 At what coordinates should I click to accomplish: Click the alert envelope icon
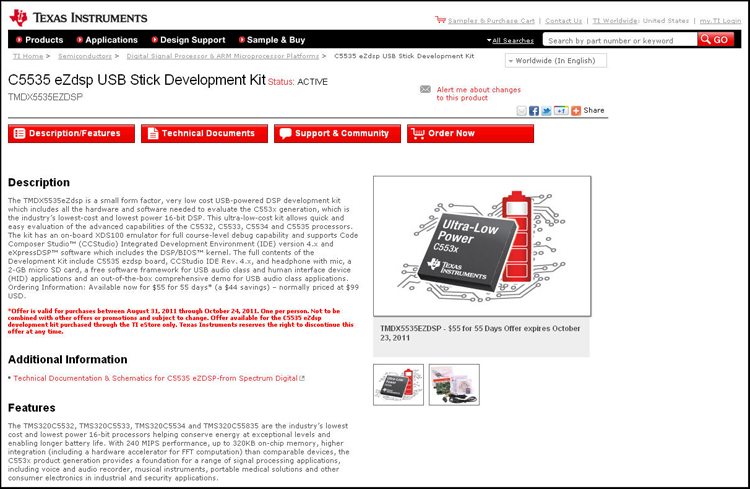point(425,89)
